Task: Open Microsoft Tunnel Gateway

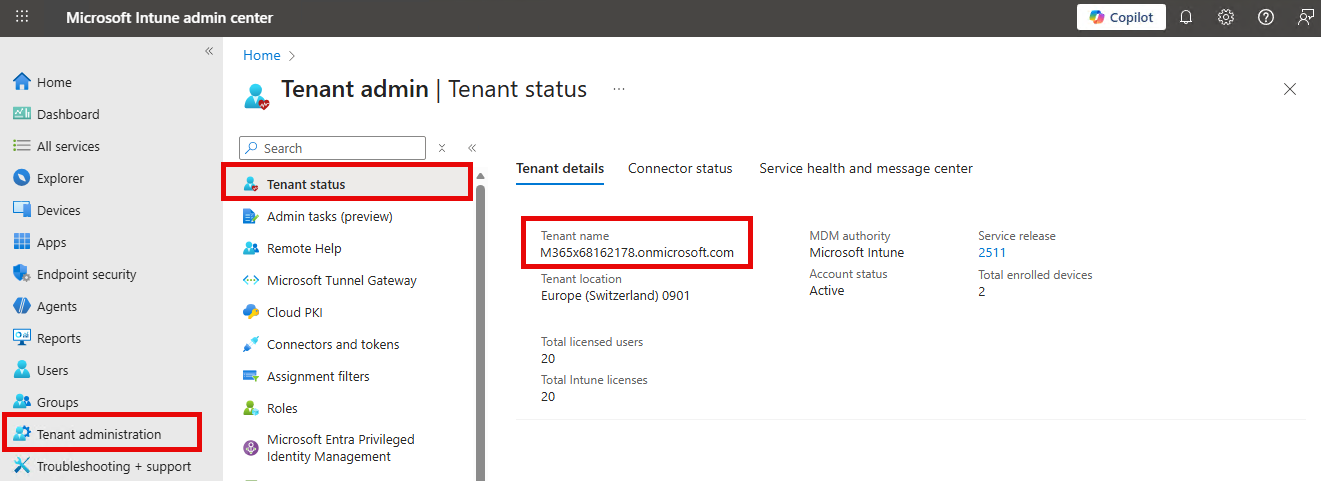Action: pyautogui.click(x=342, y=280)
